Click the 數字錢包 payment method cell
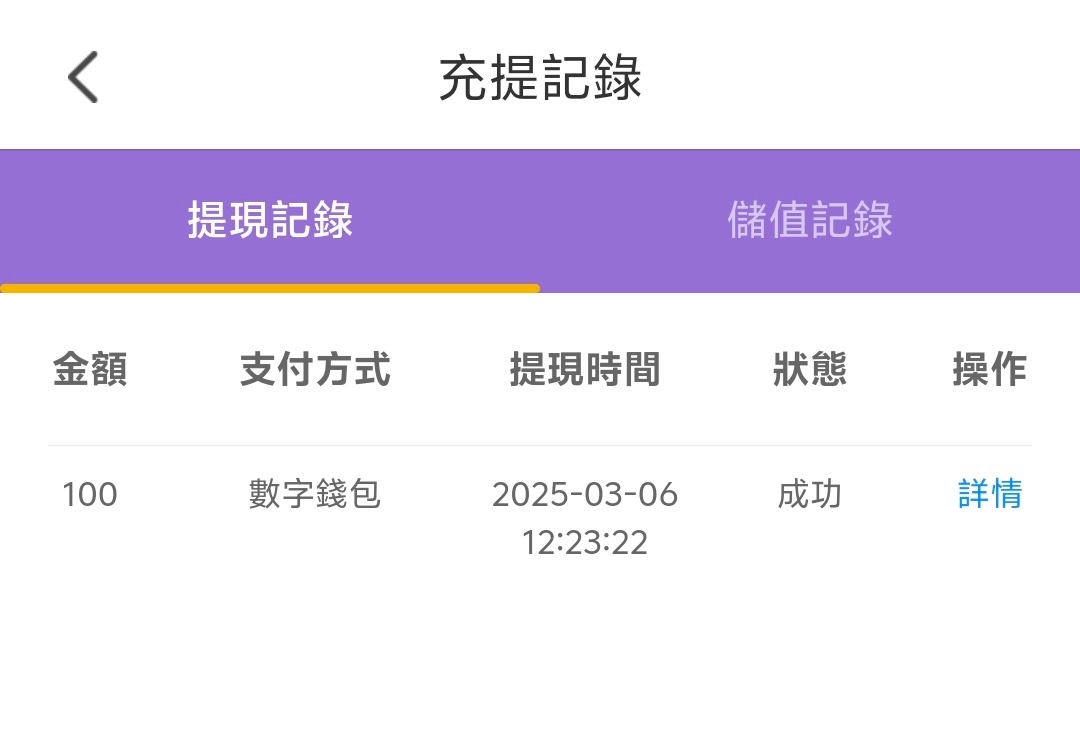 point(315,494)
